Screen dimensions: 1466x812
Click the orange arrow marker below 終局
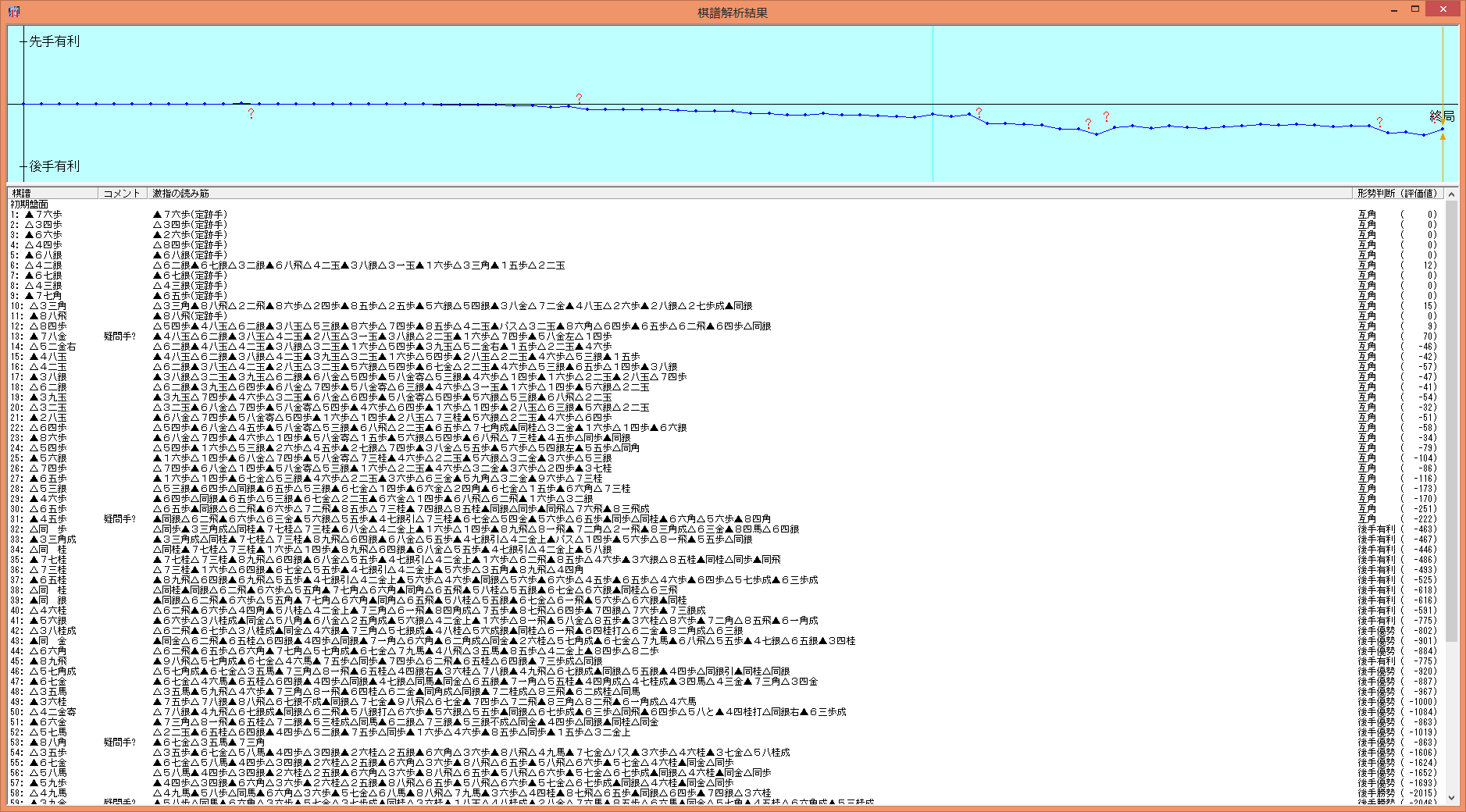pos(1443,137)
